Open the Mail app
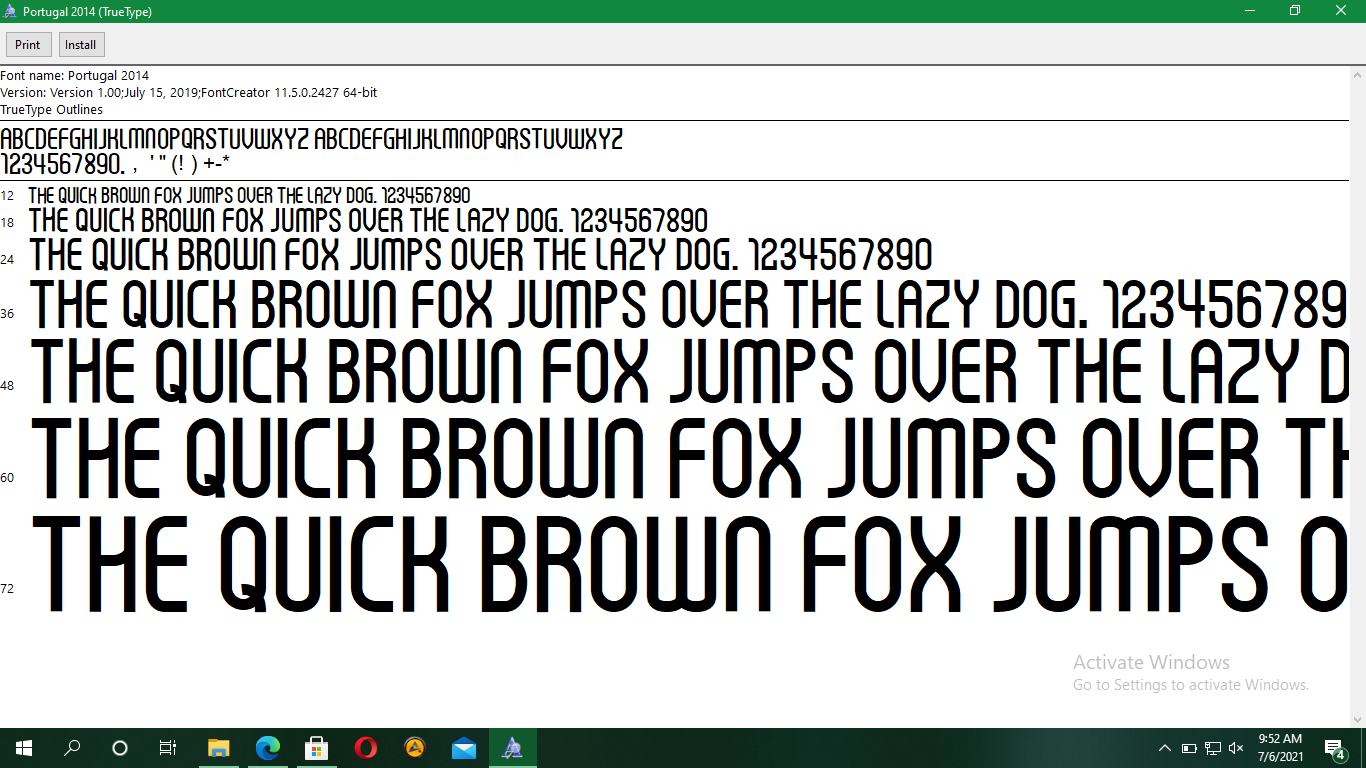This screenshot has width=1366, height=768. (463, 747)
